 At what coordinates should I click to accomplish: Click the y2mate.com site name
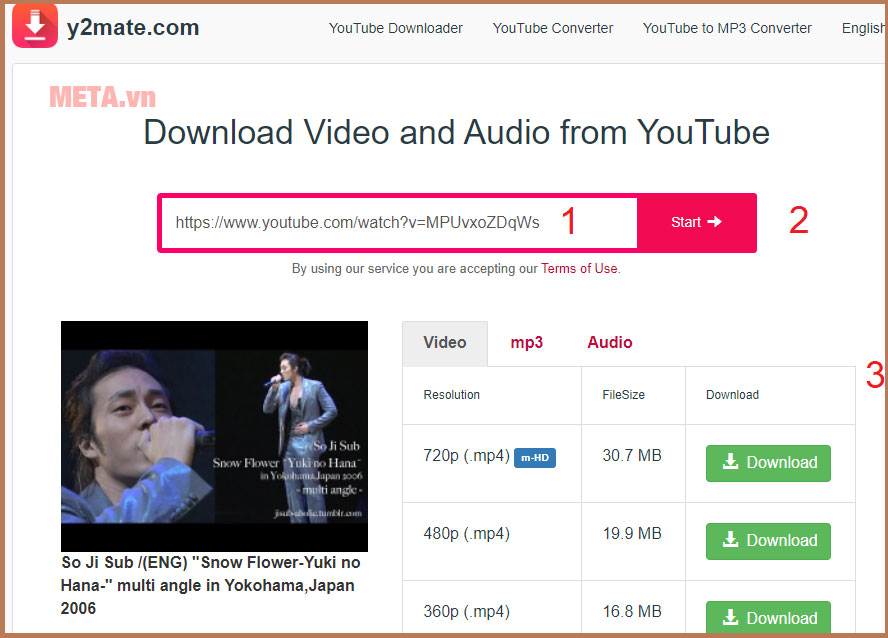[133, 28]
